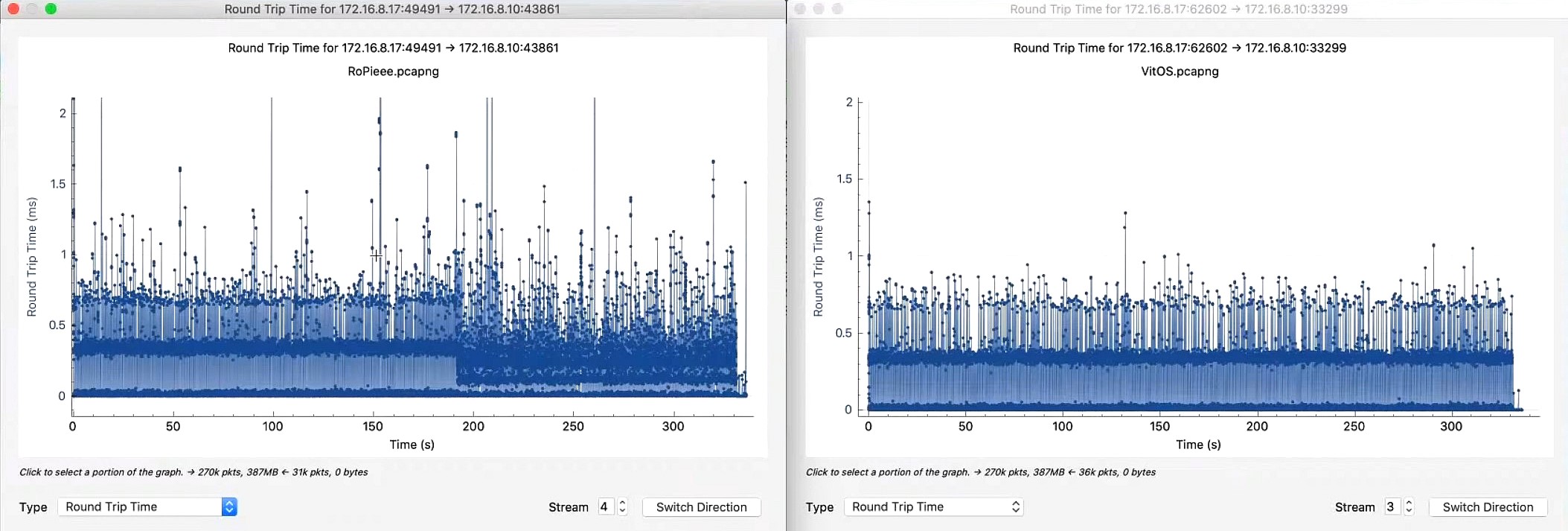Click the Stream number field showing 3
This screenshot has width=1568, height=531.
click(x=1392, y=507)
